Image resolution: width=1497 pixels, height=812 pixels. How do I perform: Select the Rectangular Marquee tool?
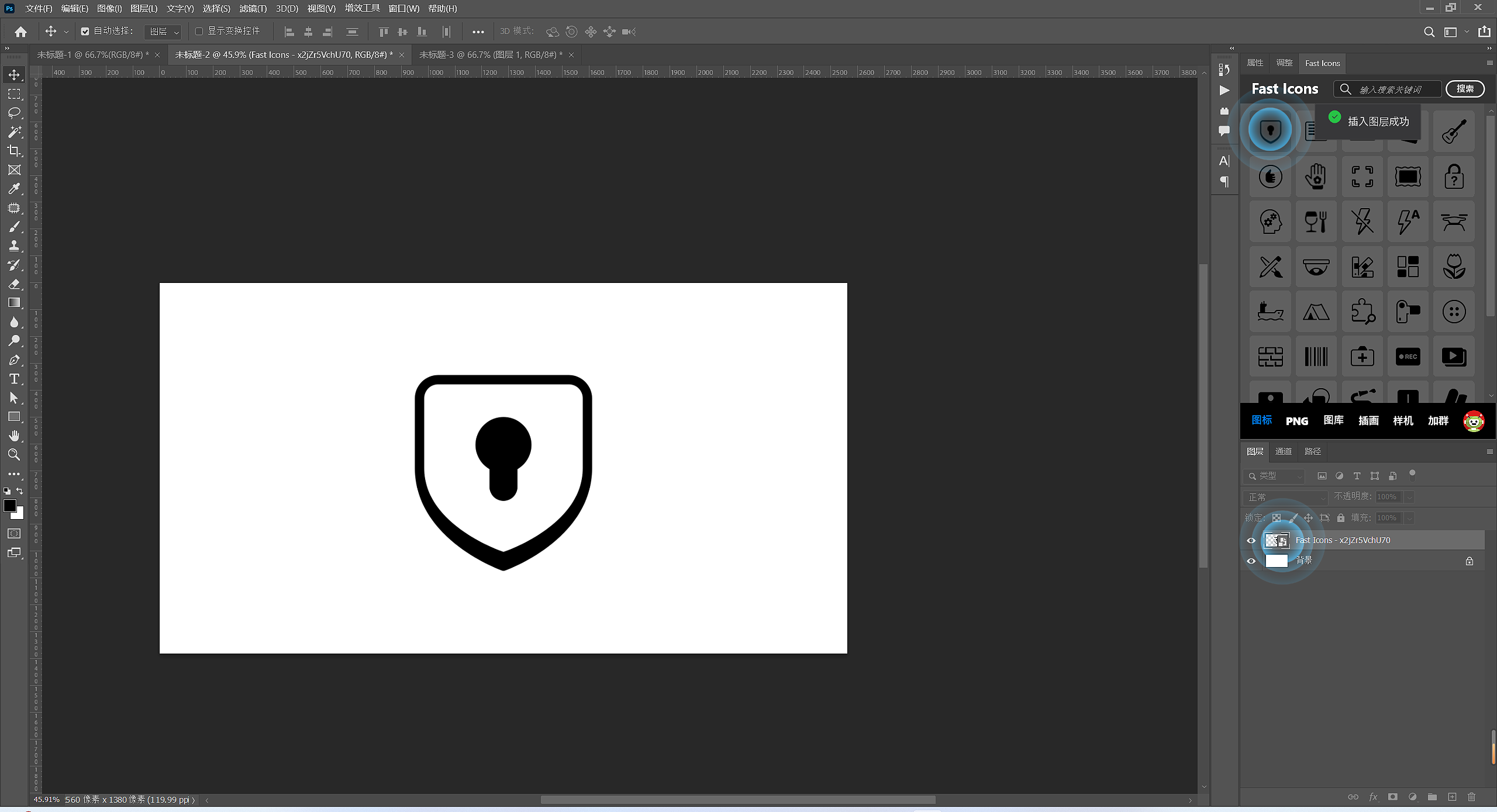click(x=15, y=94)
